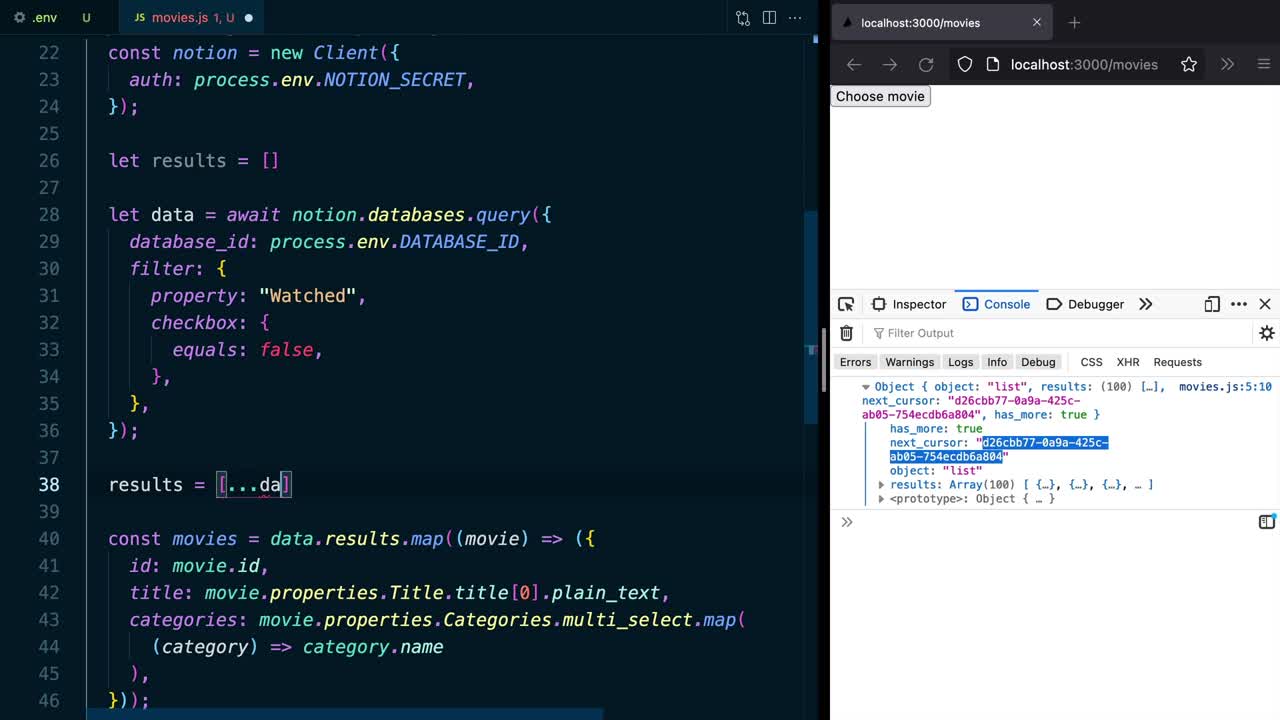
Task: Click the split editor icon
Action: [769, 18]
